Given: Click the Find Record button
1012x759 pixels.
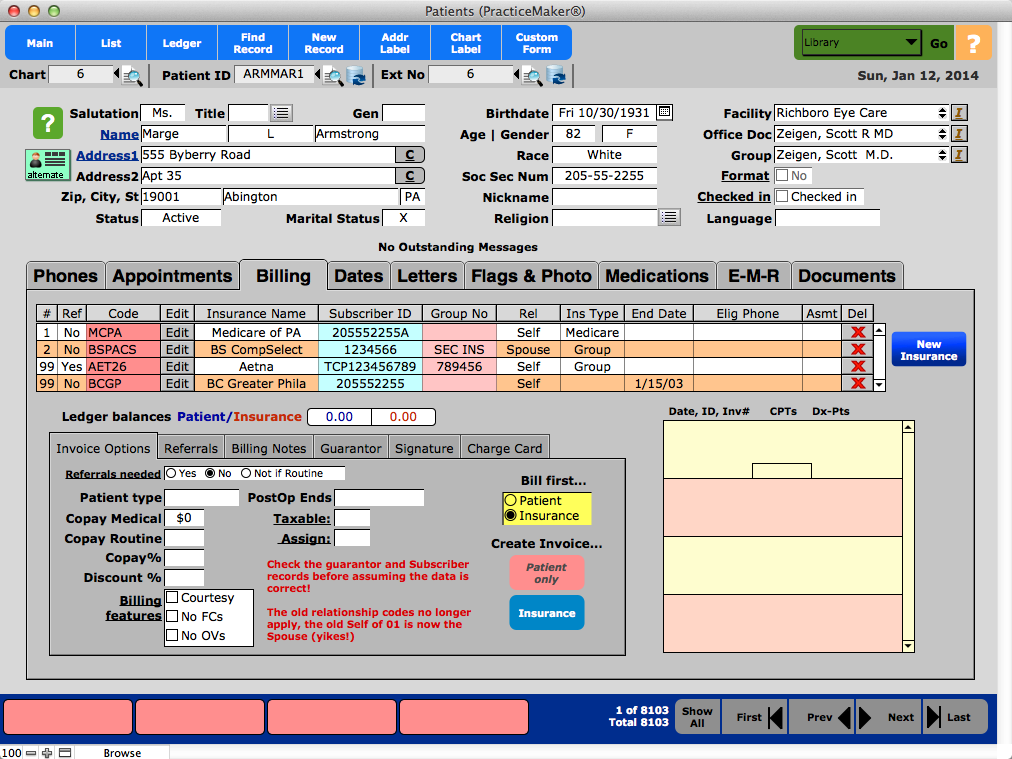Looking at the screenshot, I should tap(253, 43).
